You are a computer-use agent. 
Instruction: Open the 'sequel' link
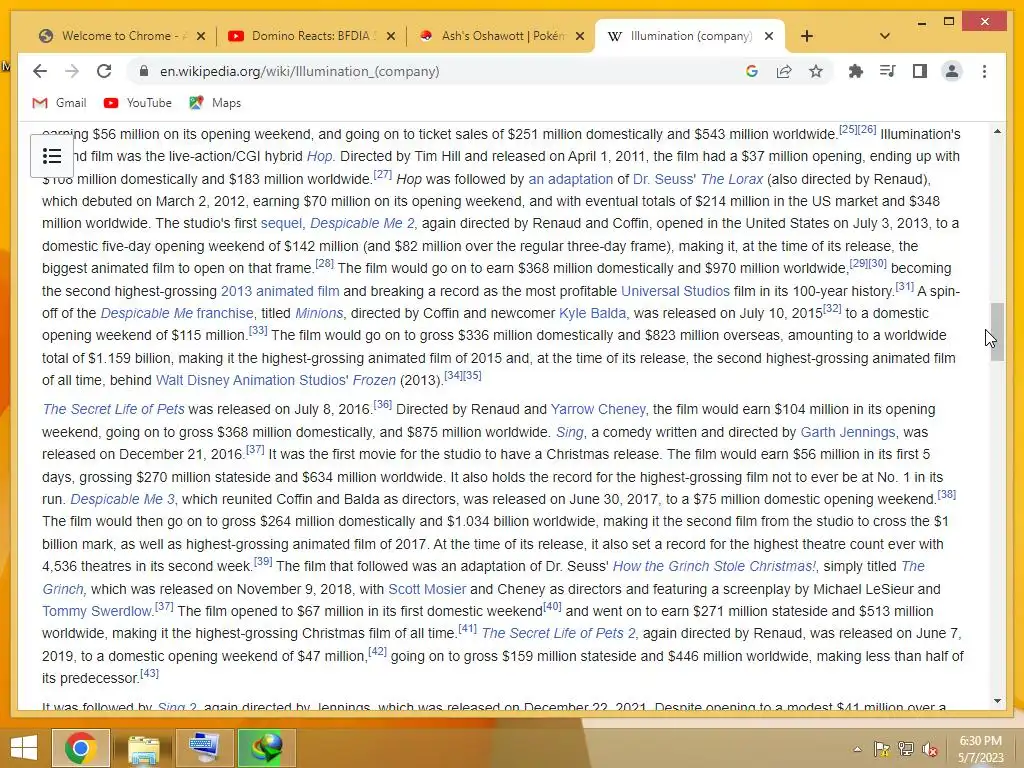coord(281,223)
